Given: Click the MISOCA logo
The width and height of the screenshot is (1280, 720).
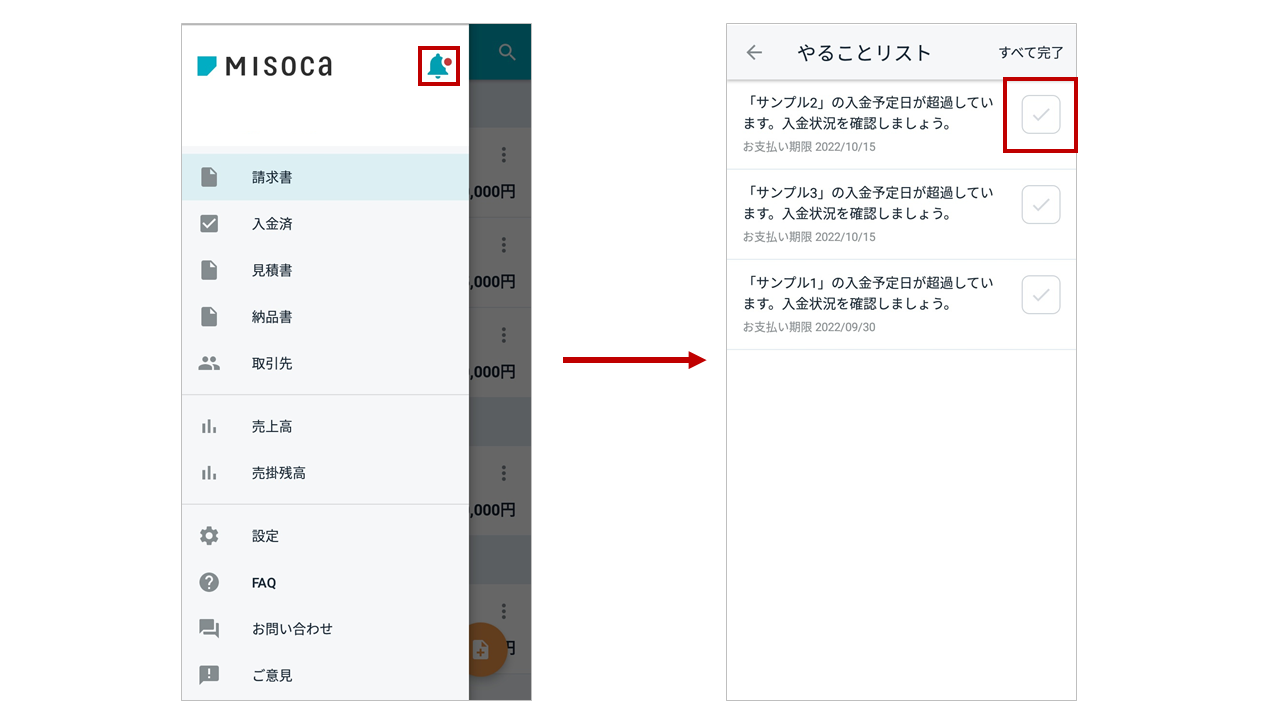Looking at the screenshot, I should click(265, 66).
